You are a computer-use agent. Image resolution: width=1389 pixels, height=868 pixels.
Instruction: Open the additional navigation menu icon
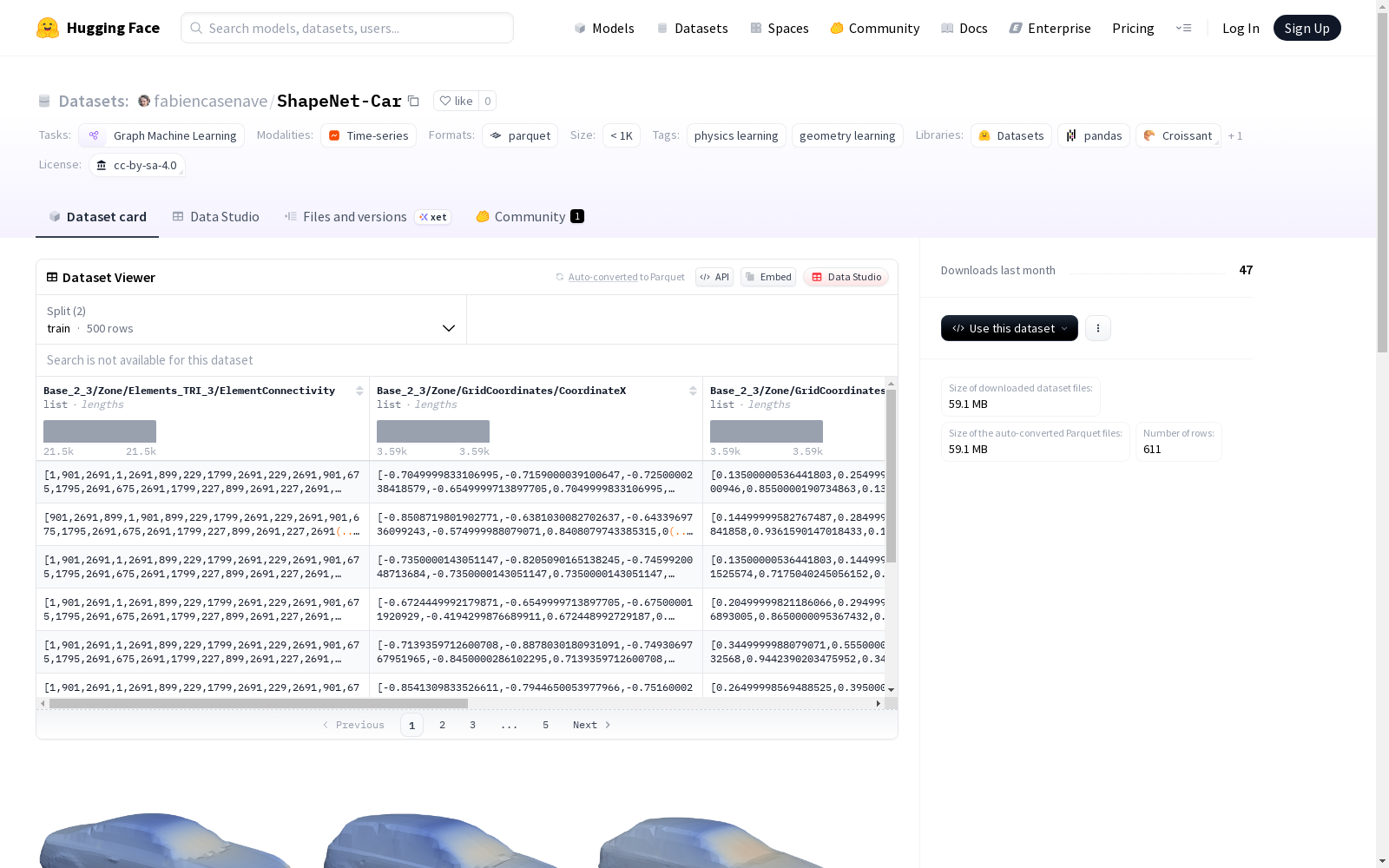(1183, 28)
